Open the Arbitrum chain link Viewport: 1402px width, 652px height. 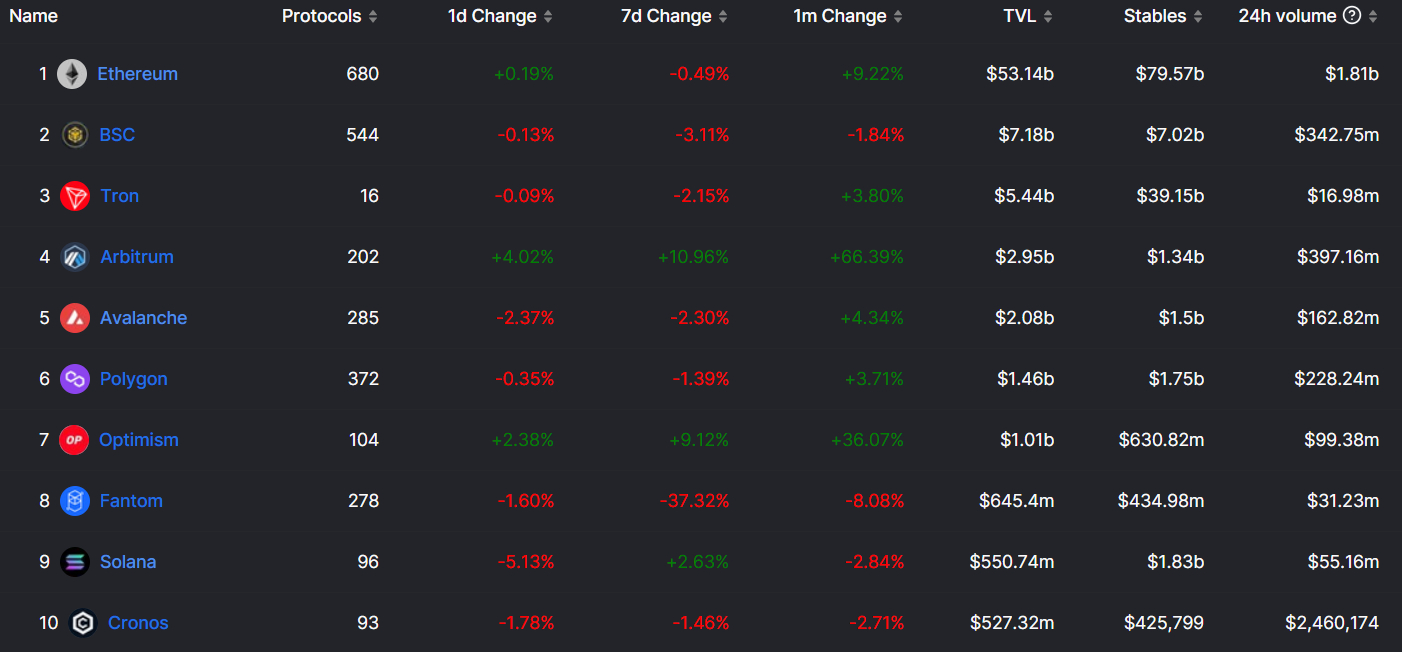click(x=137, y=257)
